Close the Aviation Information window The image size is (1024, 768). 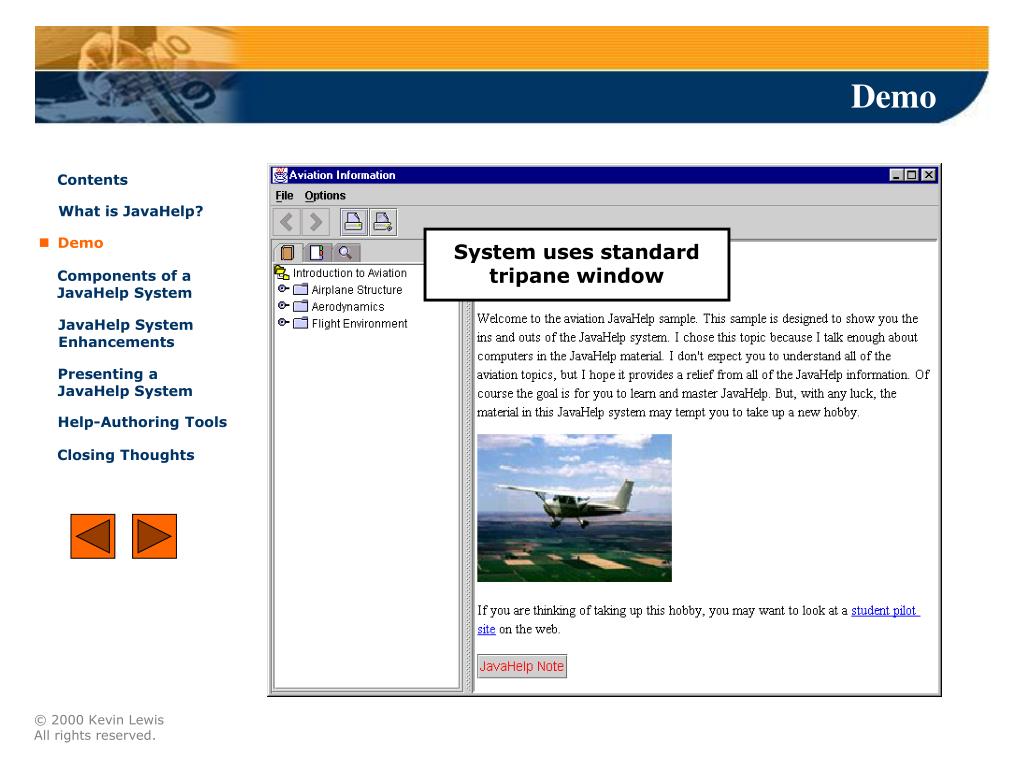click(928, 175)
